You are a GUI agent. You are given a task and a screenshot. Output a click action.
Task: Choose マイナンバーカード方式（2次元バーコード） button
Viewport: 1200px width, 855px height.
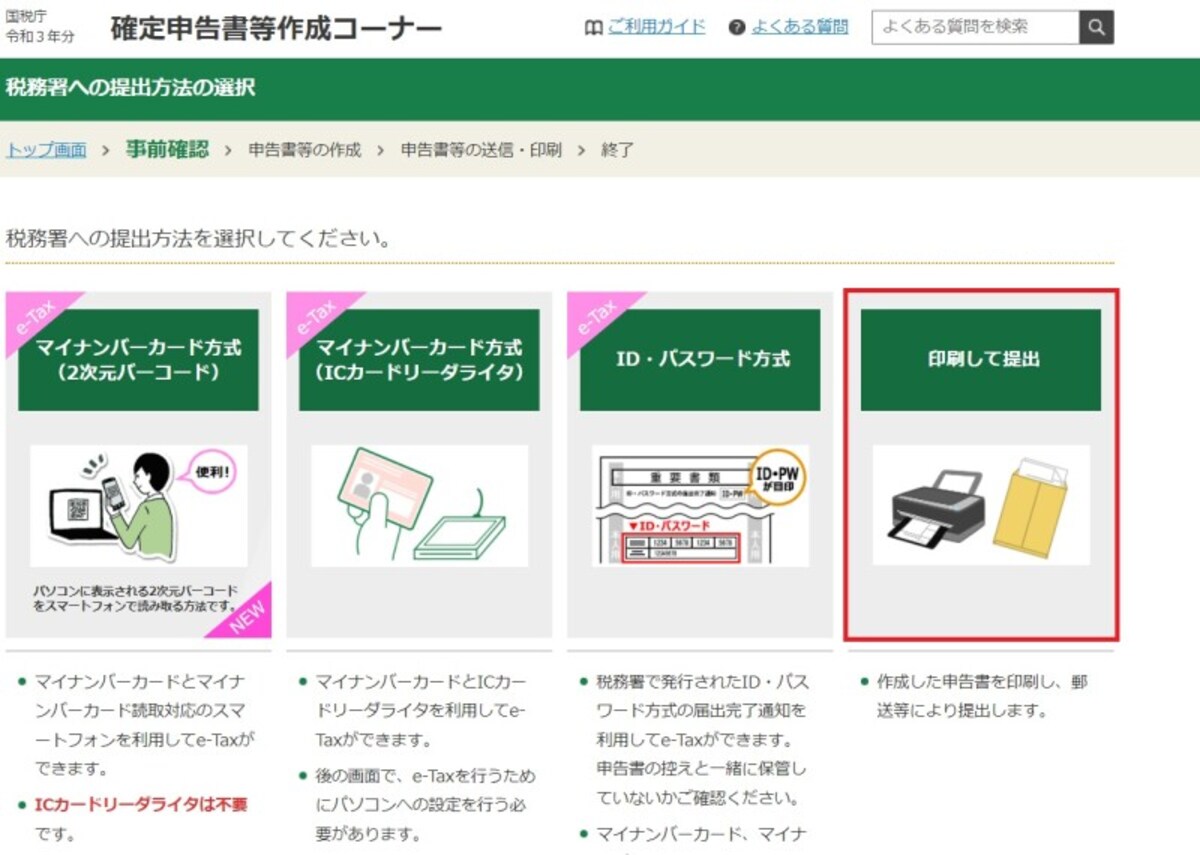[x=138, y=359]
